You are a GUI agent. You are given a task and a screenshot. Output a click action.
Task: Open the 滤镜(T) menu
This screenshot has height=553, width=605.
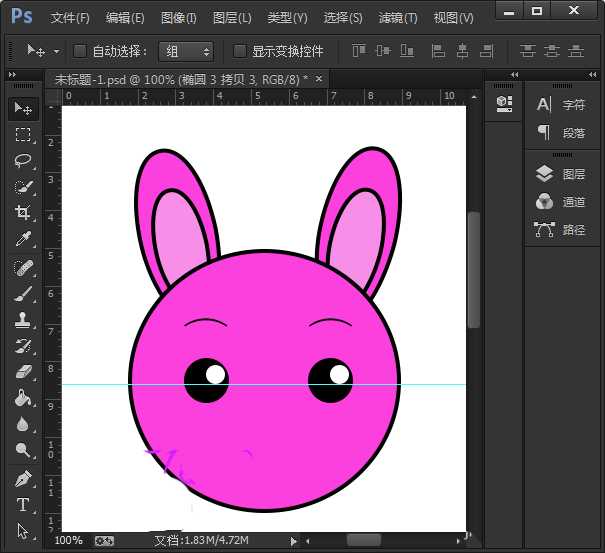click(398, 18)
